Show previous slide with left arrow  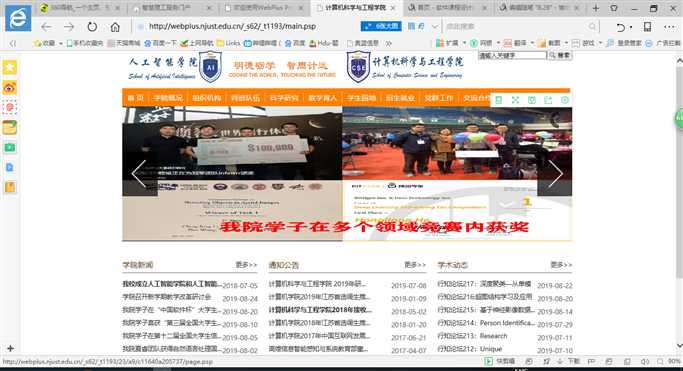(139, 174)
